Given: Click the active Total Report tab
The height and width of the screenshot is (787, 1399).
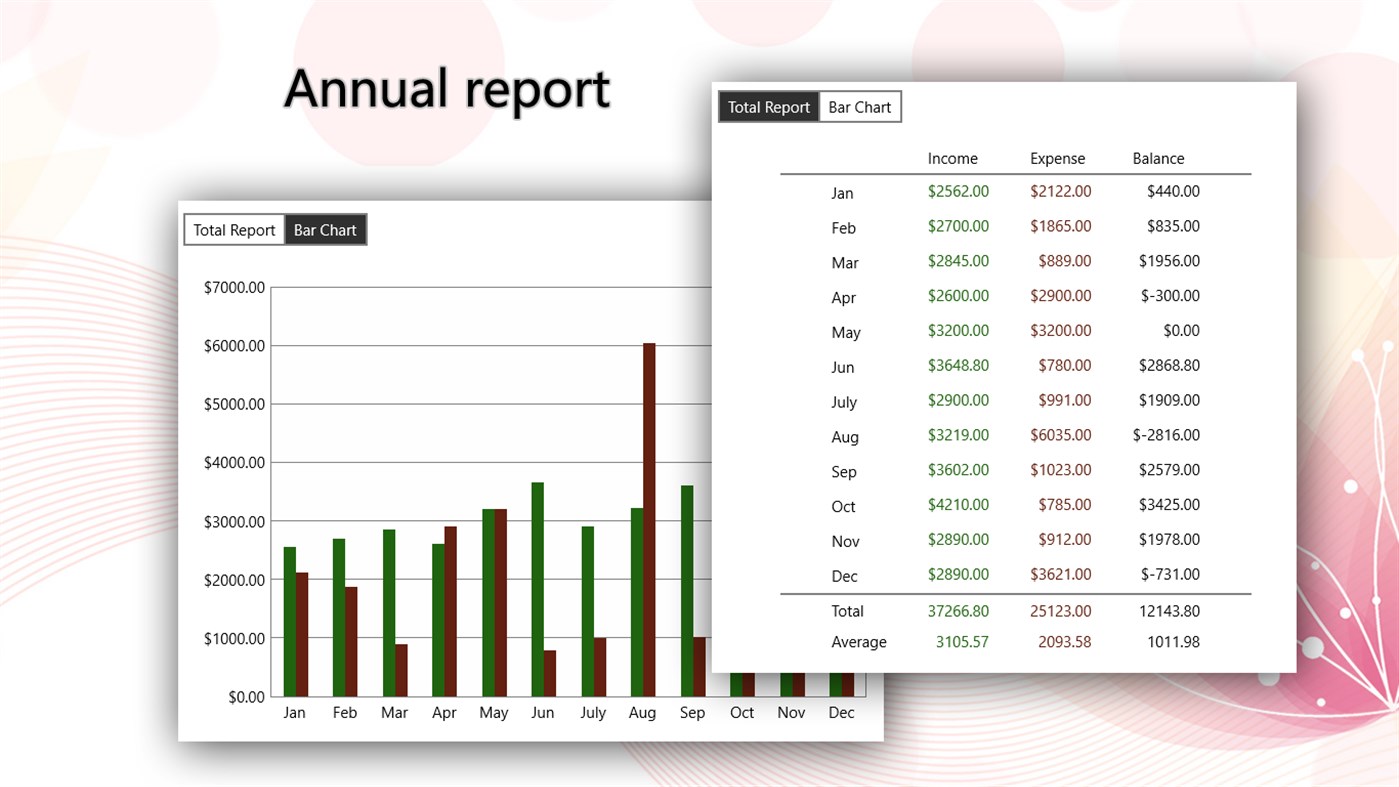Looking at the screenshot, I should 768,106.
